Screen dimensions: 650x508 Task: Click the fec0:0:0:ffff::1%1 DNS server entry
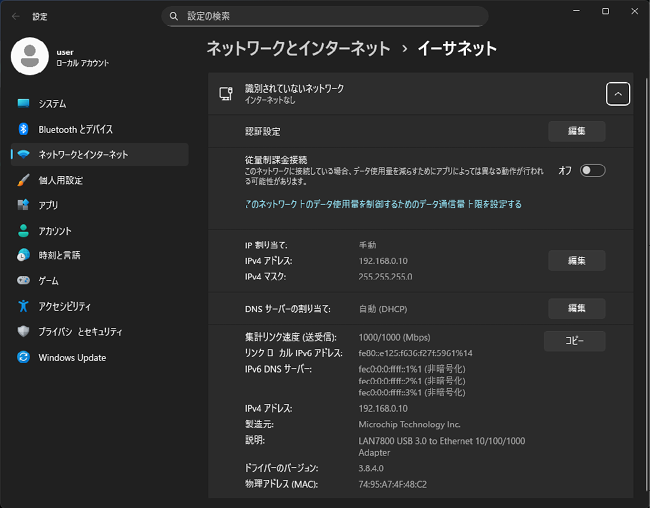coord(412,369)
